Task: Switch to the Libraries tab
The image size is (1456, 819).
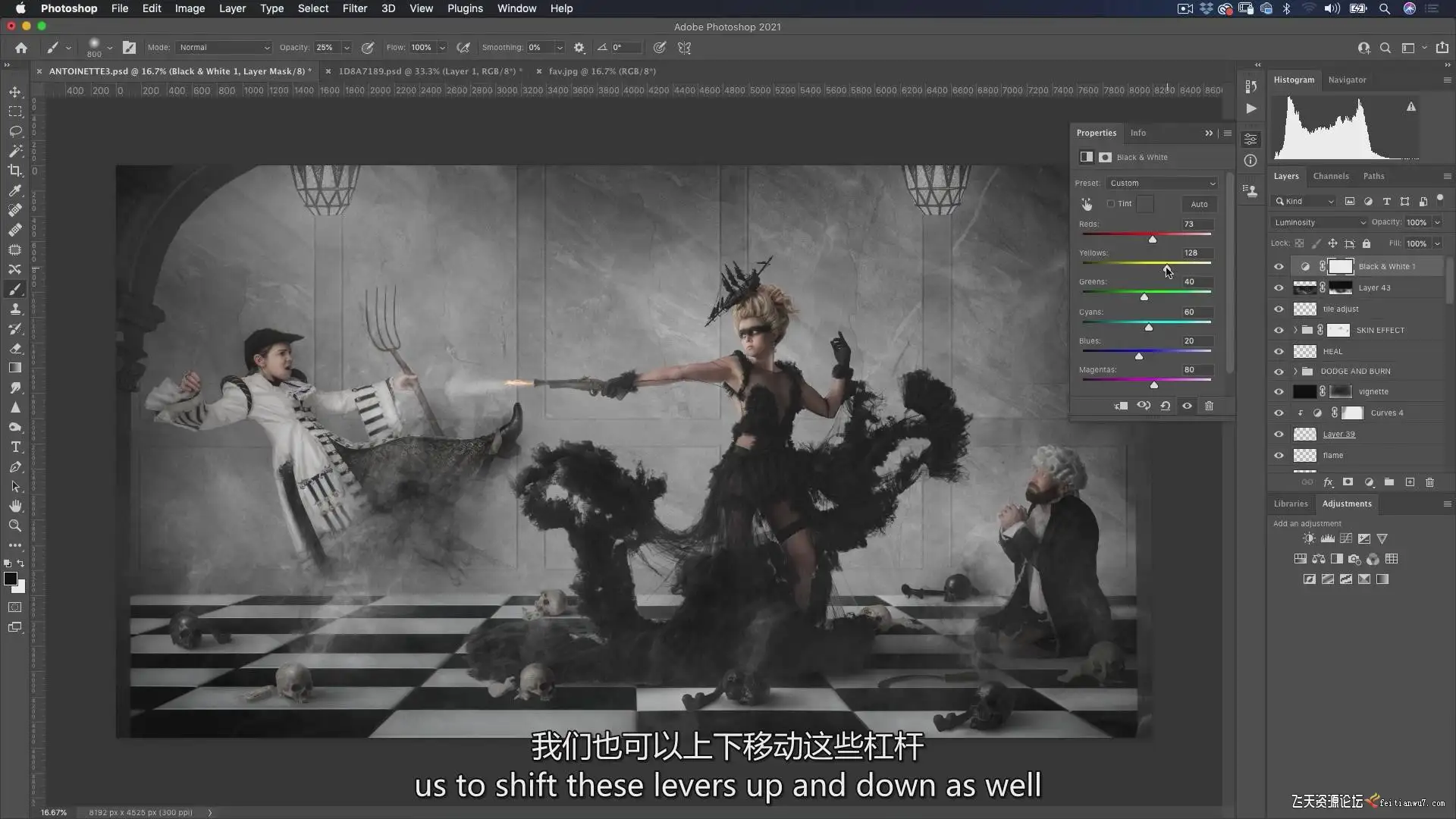Action: pos(1291,504)
